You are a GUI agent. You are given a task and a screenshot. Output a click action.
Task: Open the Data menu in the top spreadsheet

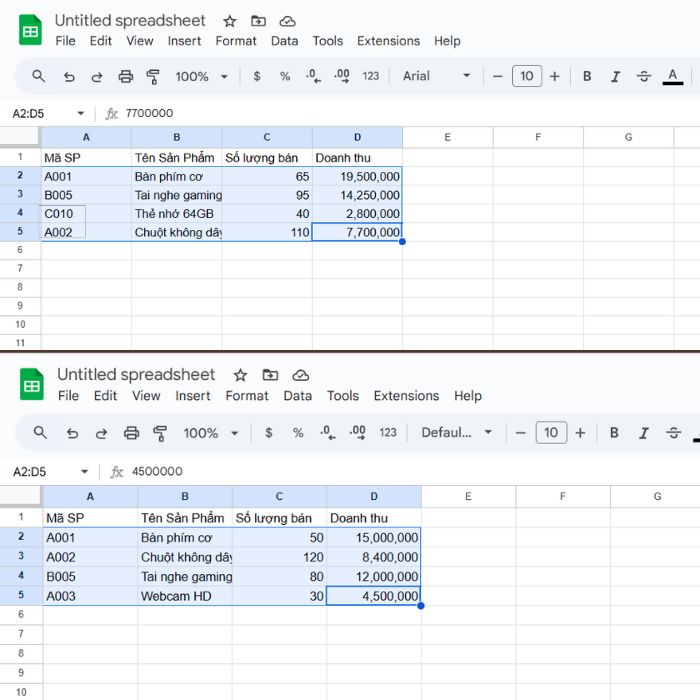point(284,41)
